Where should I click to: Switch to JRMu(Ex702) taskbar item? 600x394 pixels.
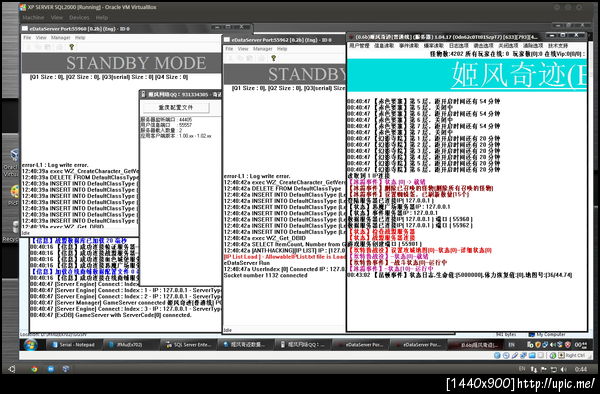point(131,345)
